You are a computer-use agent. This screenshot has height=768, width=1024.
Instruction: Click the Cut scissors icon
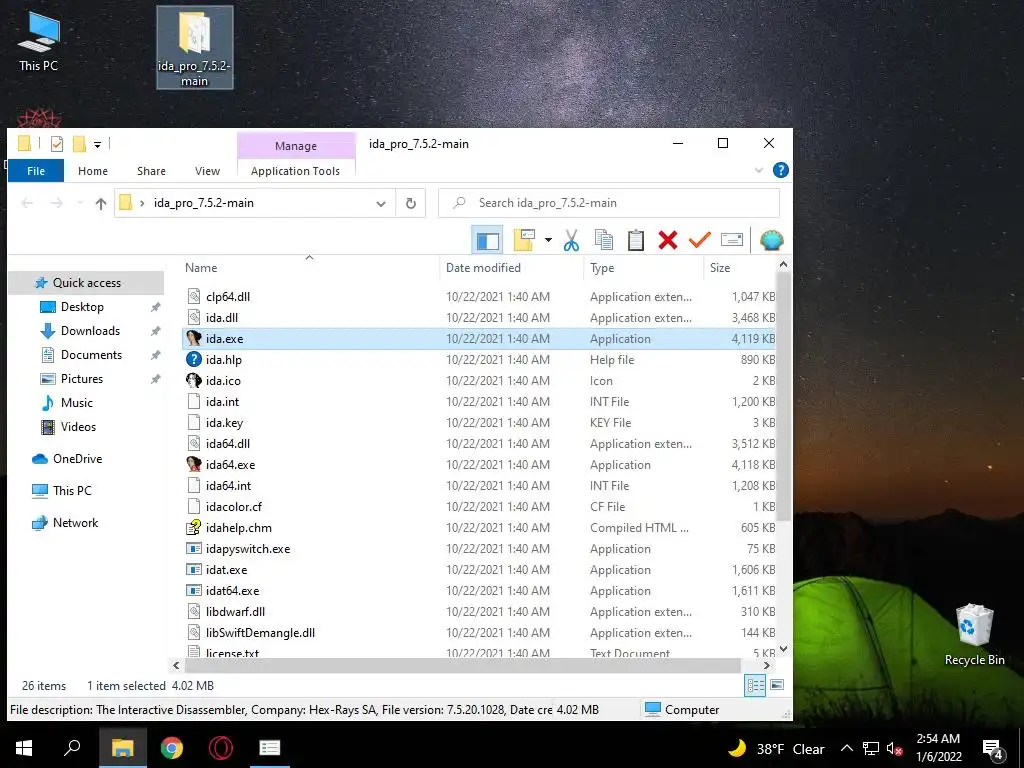571,240
